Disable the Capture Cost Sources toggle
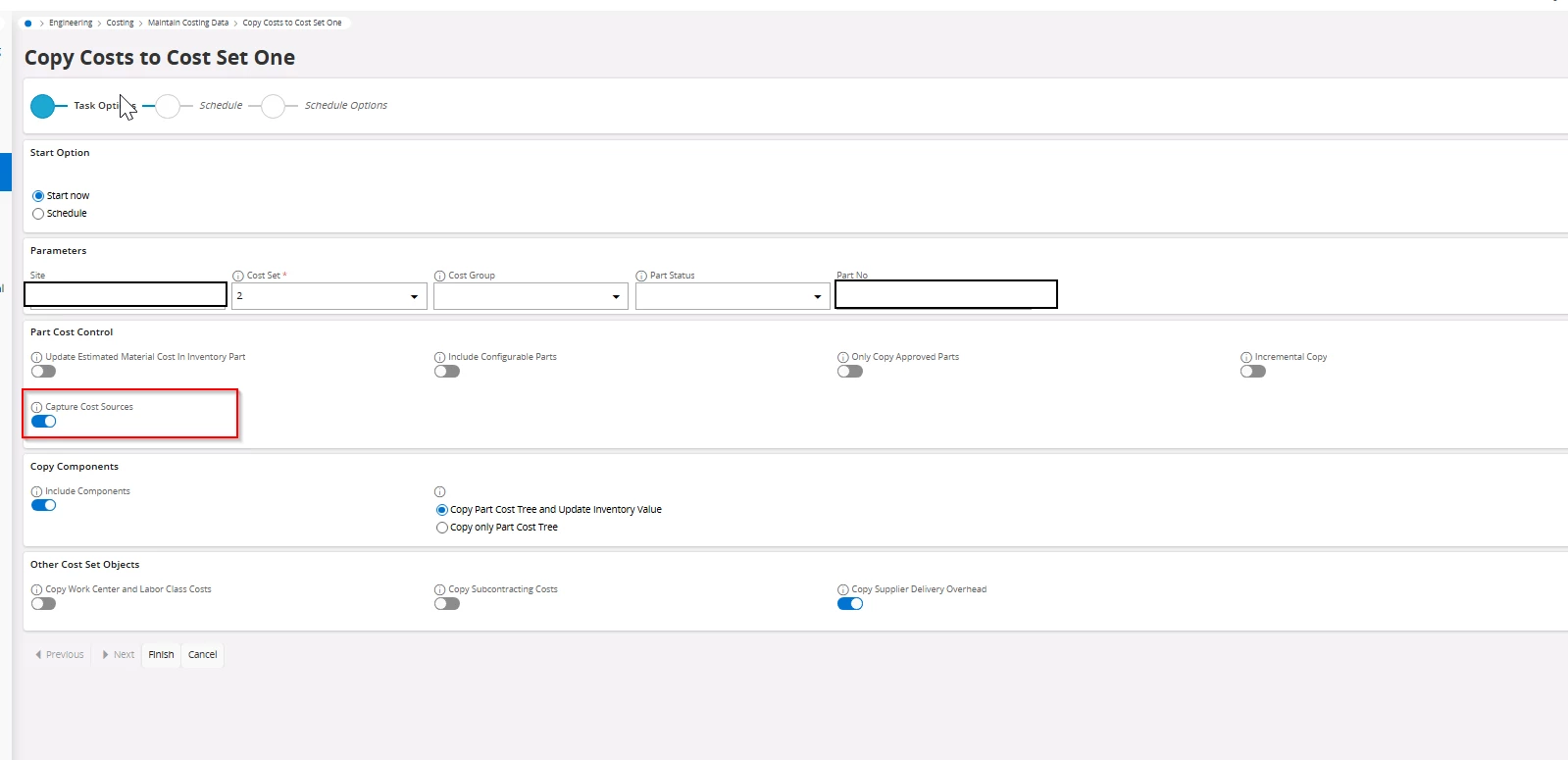Screen dimensions: 1568x760 (44, 422)
